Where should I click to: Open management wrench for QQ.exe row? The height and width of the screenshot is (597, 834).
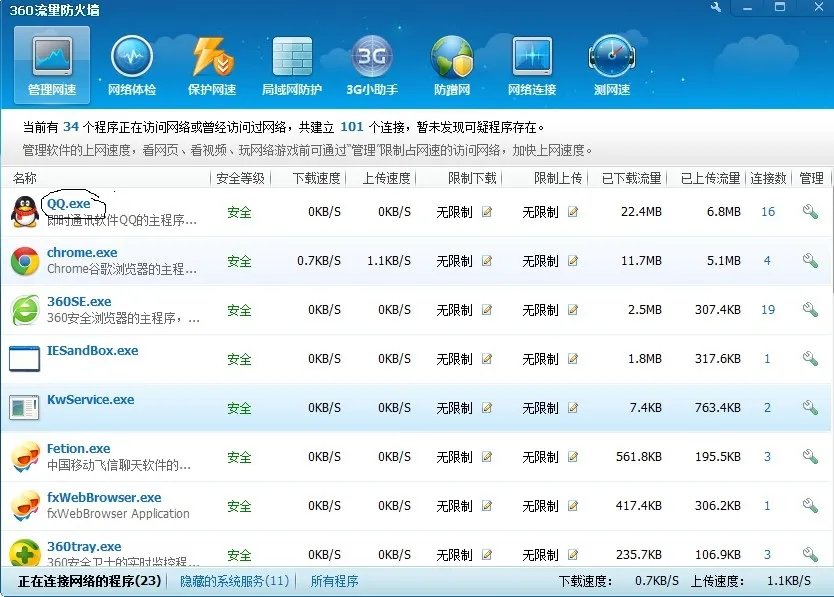pos(810,211)
